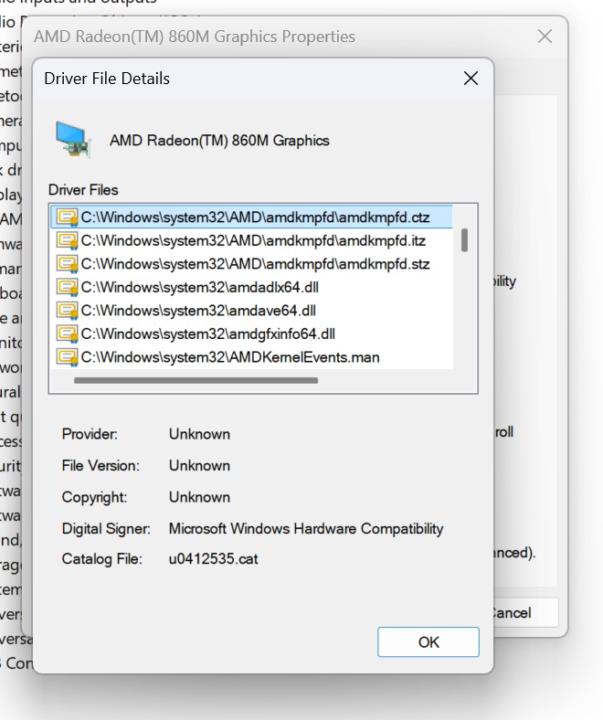This screenshot has height=720, width=603.
Task: Click the Copyright value Unknown
Action: pos(199,497)
